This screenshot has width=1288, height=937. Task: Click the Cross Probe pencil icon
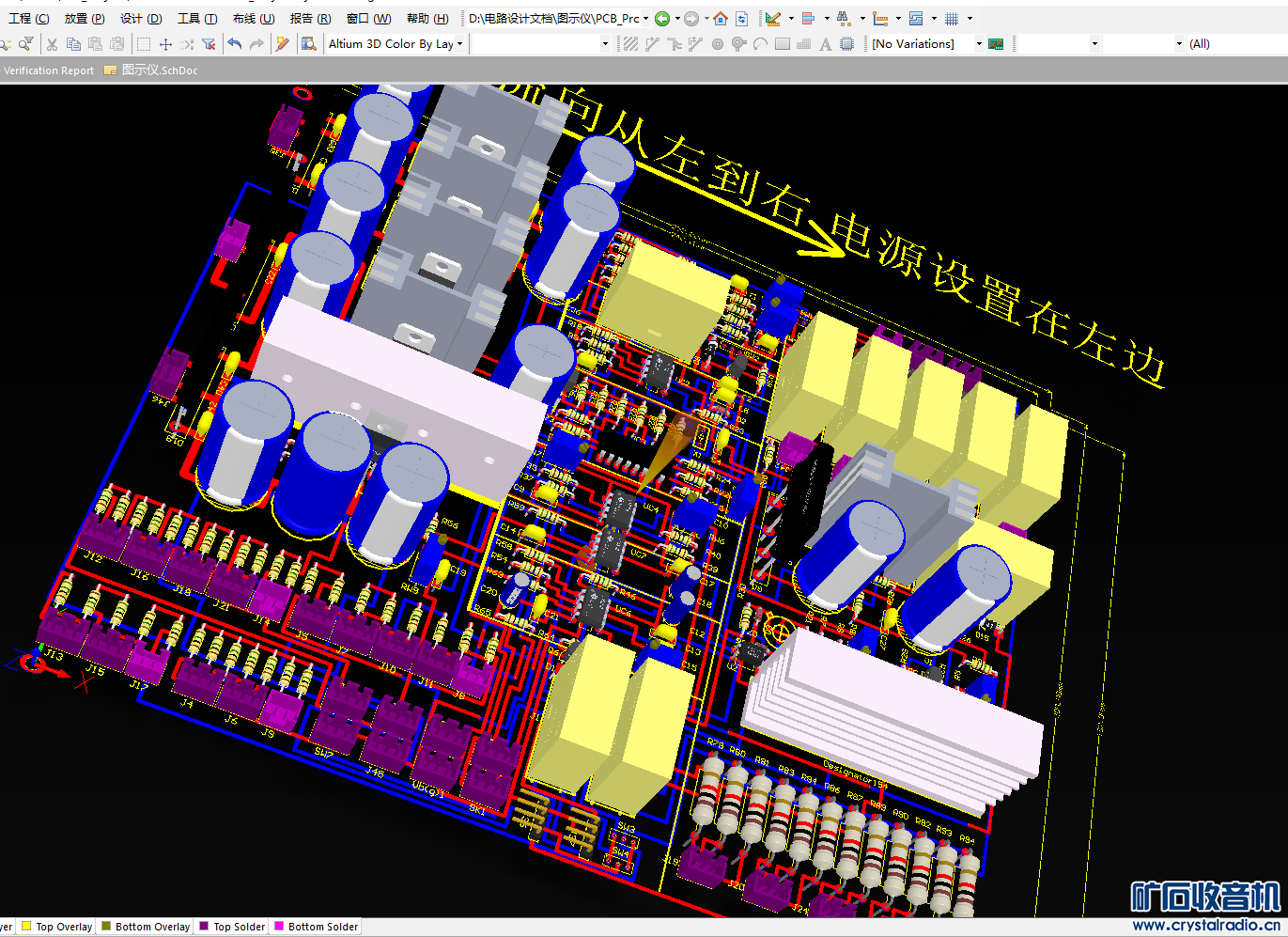282,44
